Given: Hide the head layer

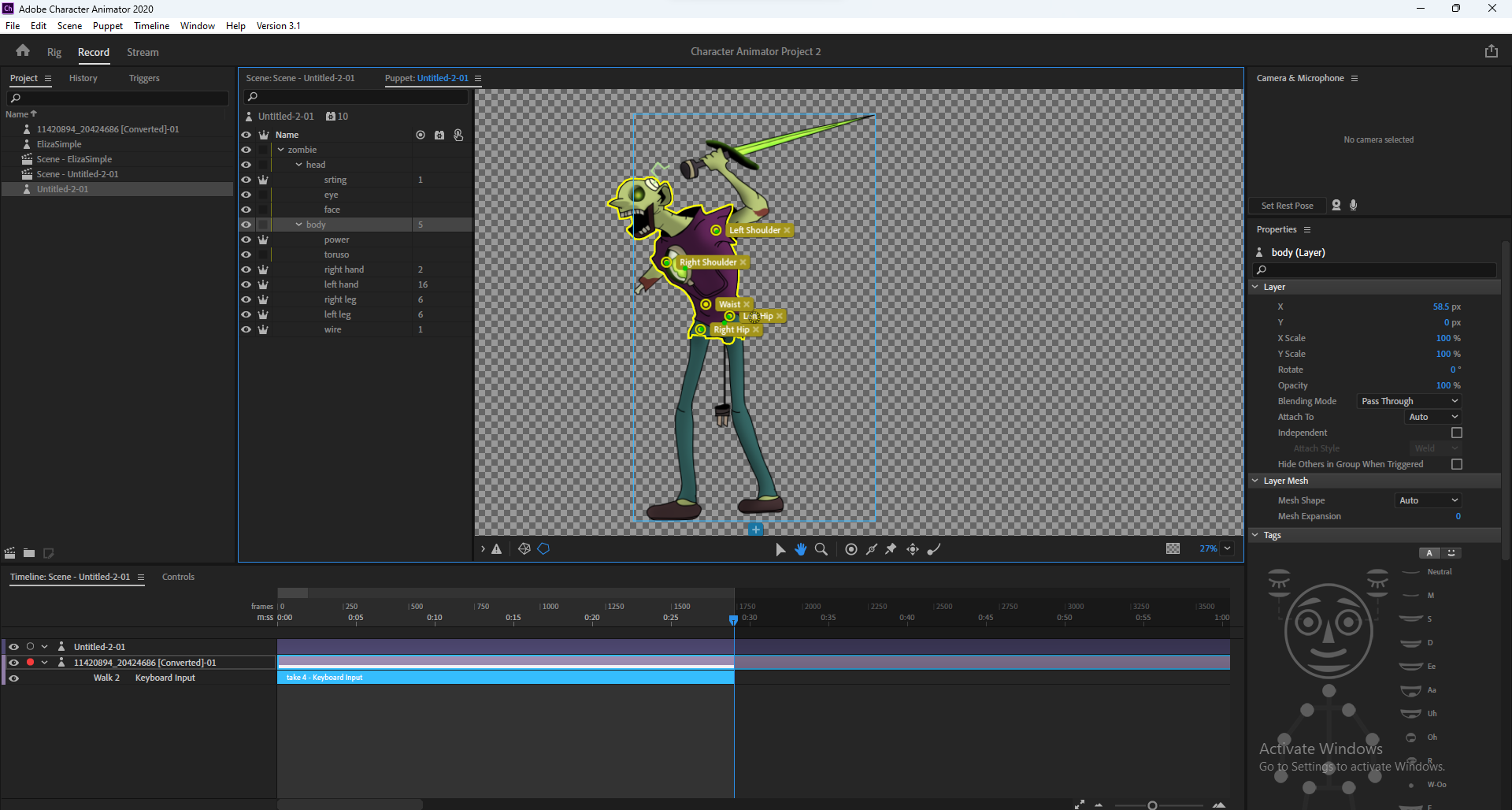Looking at the screenshot, I should 246,165.
